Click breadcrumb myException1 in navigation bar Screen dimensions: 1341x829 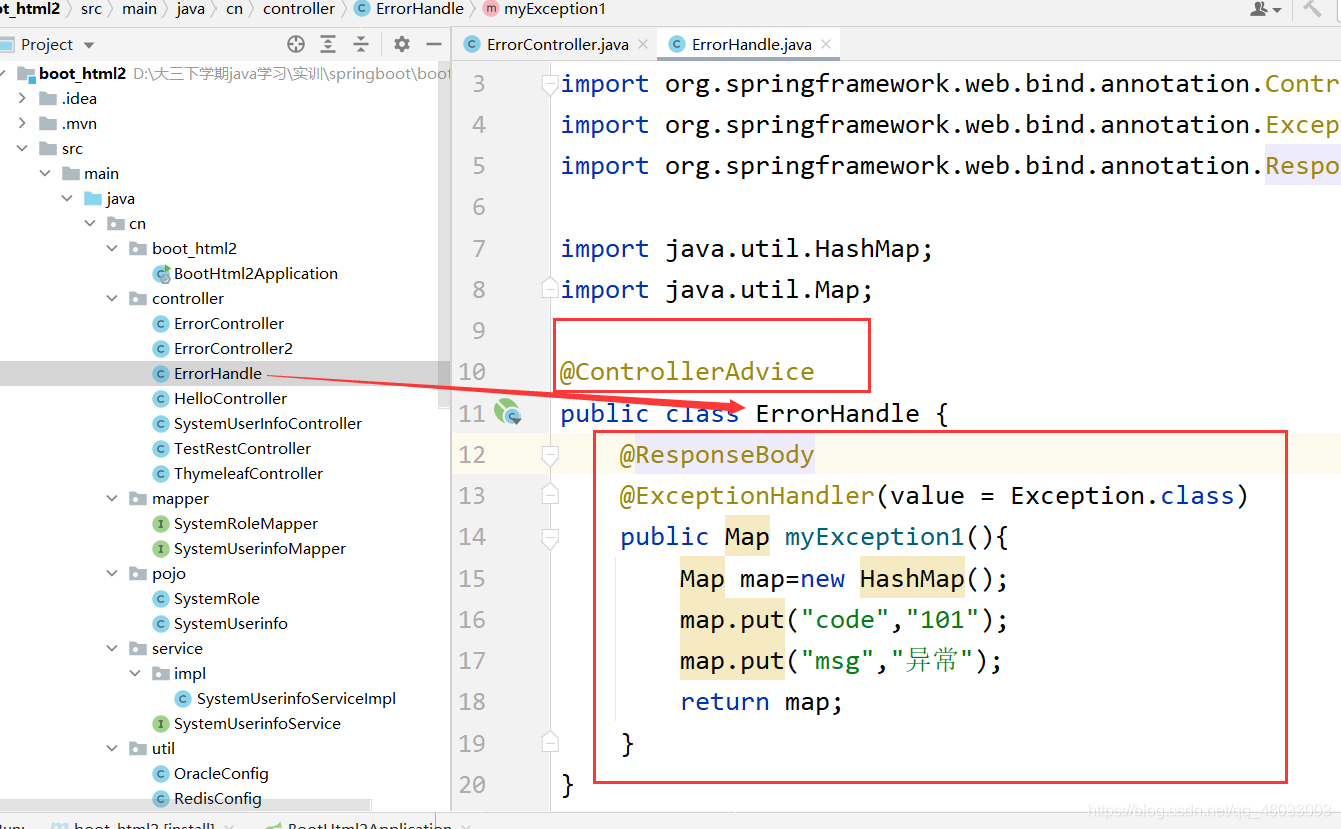[545, 9]
